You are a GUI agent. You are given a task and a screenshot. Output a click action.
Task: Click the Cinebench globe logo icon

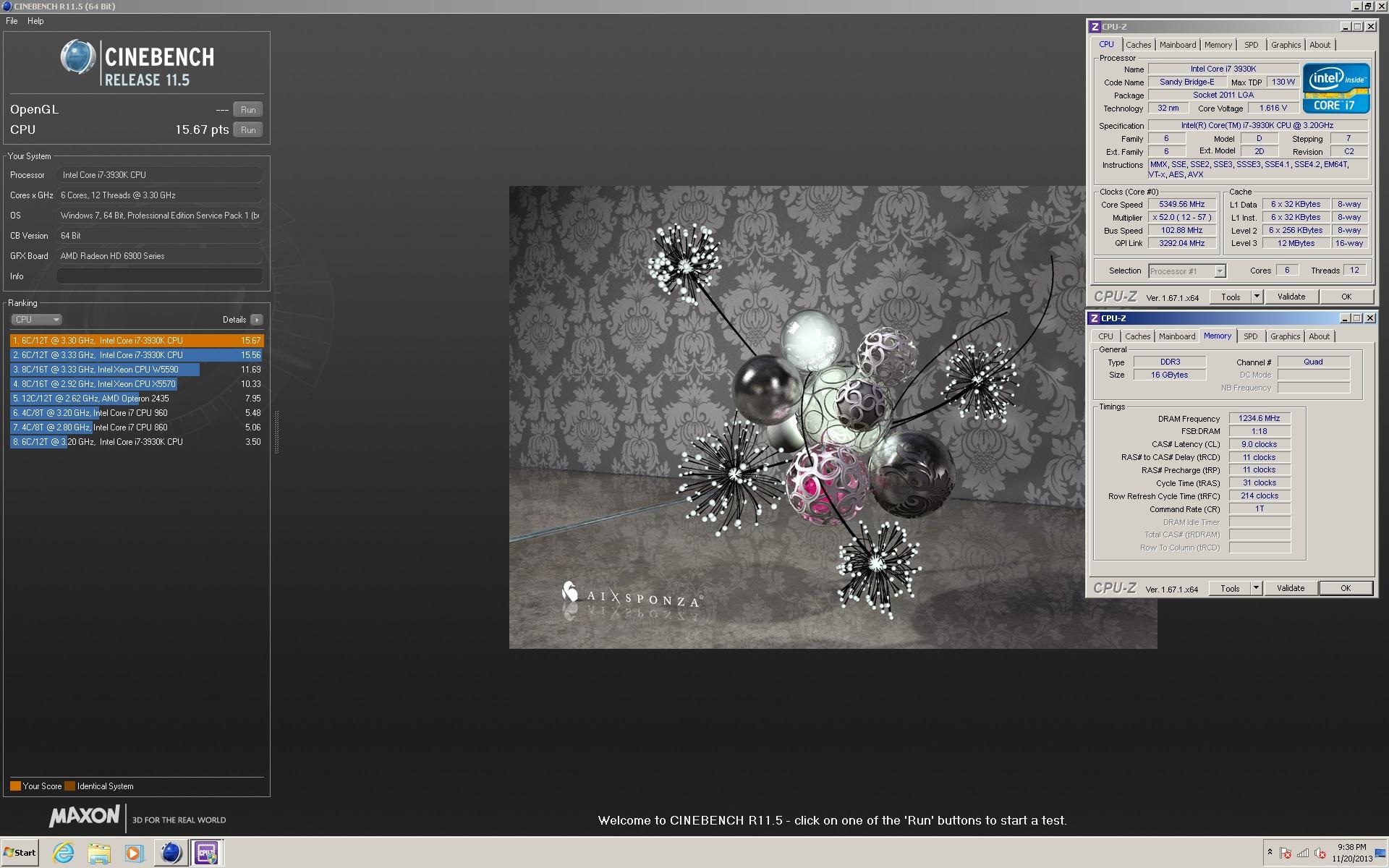pos(77,58)
